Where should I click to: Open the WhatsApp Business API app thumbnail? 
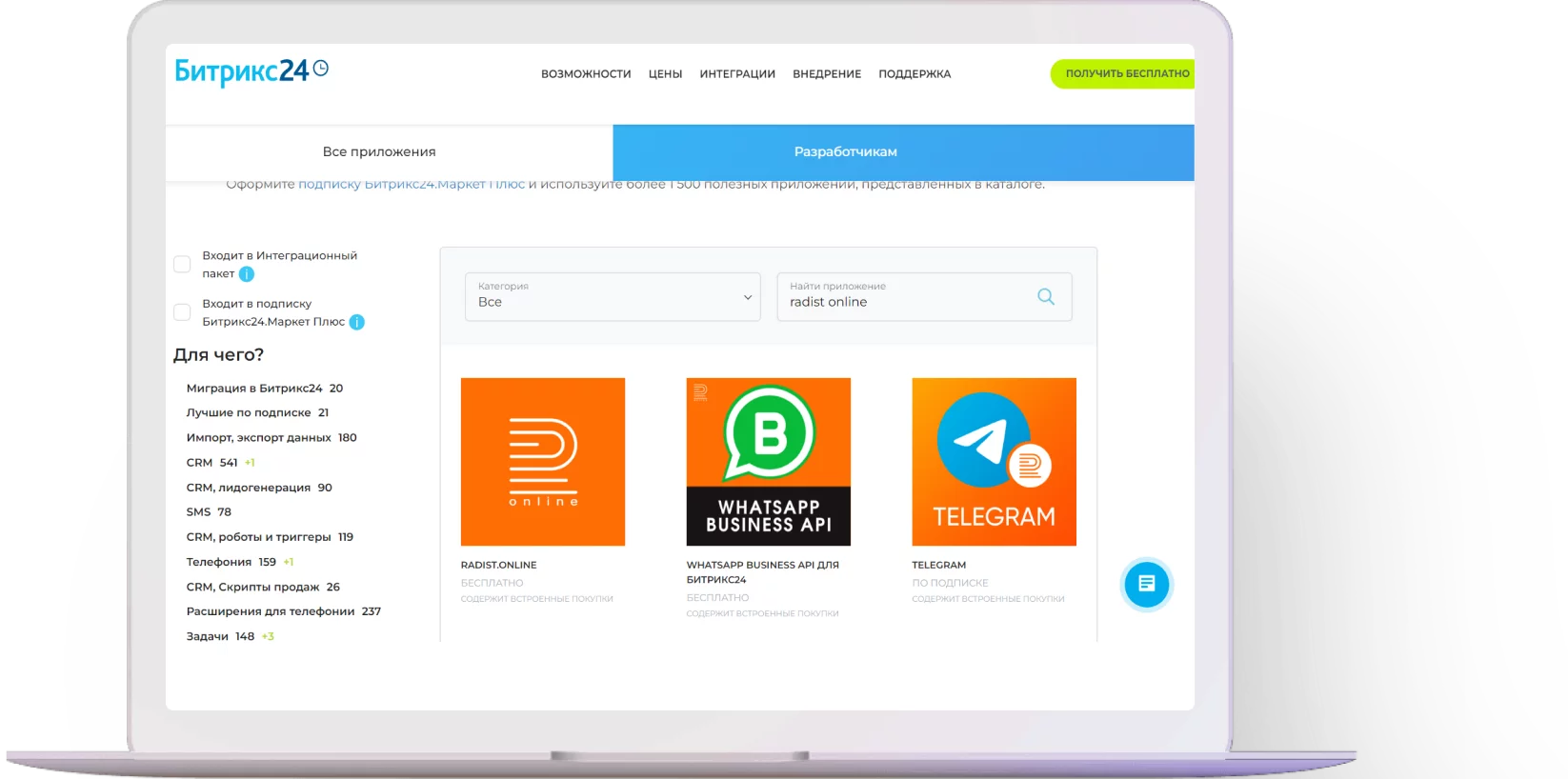click(768, 462)
